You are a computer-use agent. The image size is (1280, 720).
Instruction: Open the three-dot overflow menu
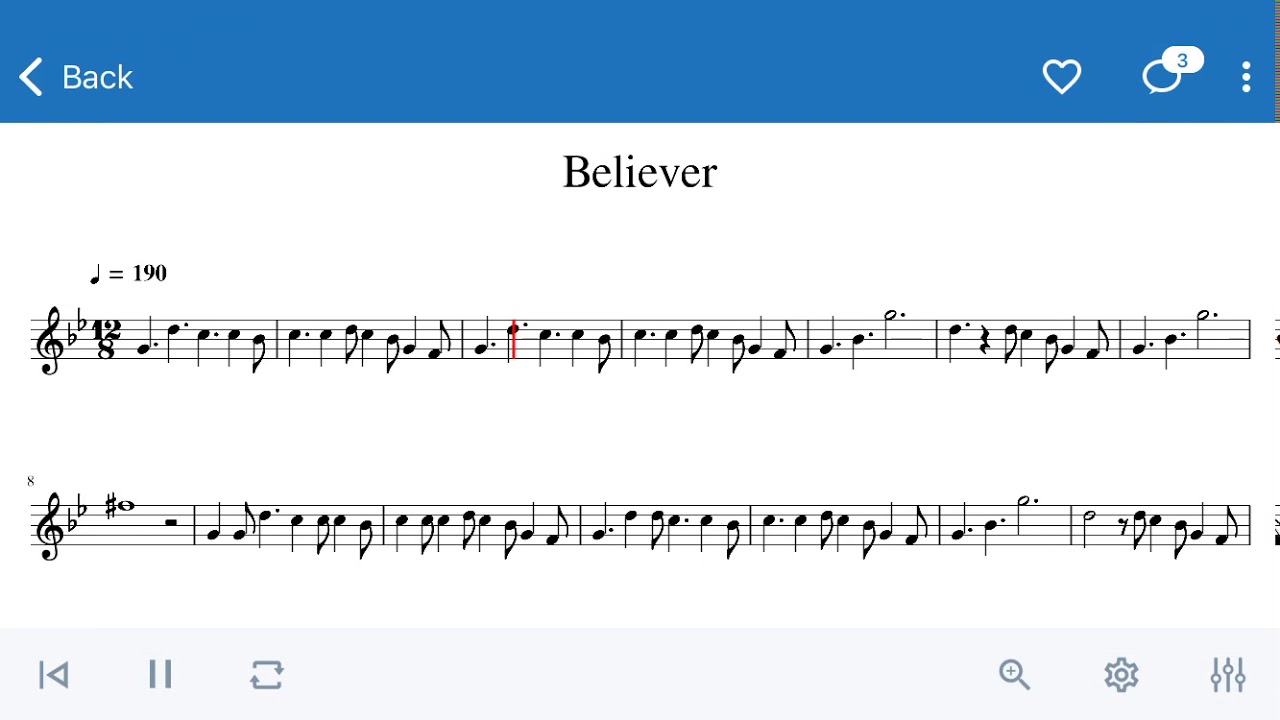click(x=1246, y=77)
